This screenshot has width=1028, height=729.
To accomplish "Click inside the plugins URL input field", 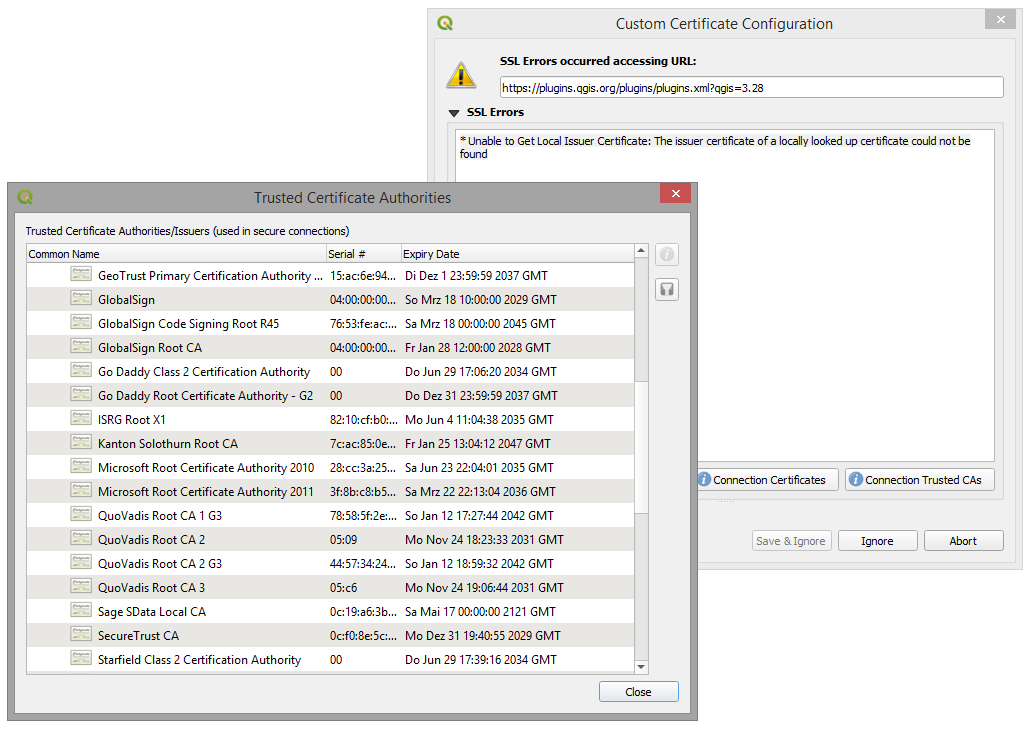I will tap(750, 87).
